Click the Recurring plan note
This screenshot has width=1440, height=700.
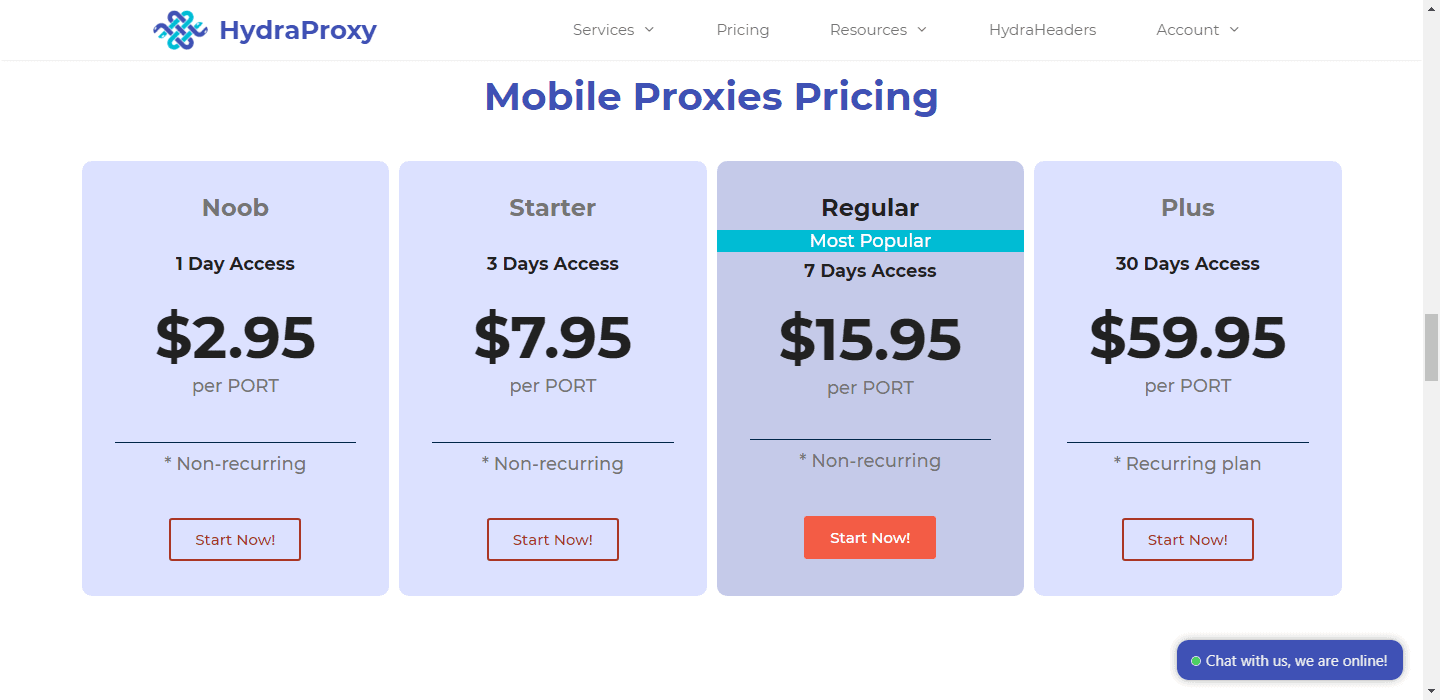[x=1188, y=464]
